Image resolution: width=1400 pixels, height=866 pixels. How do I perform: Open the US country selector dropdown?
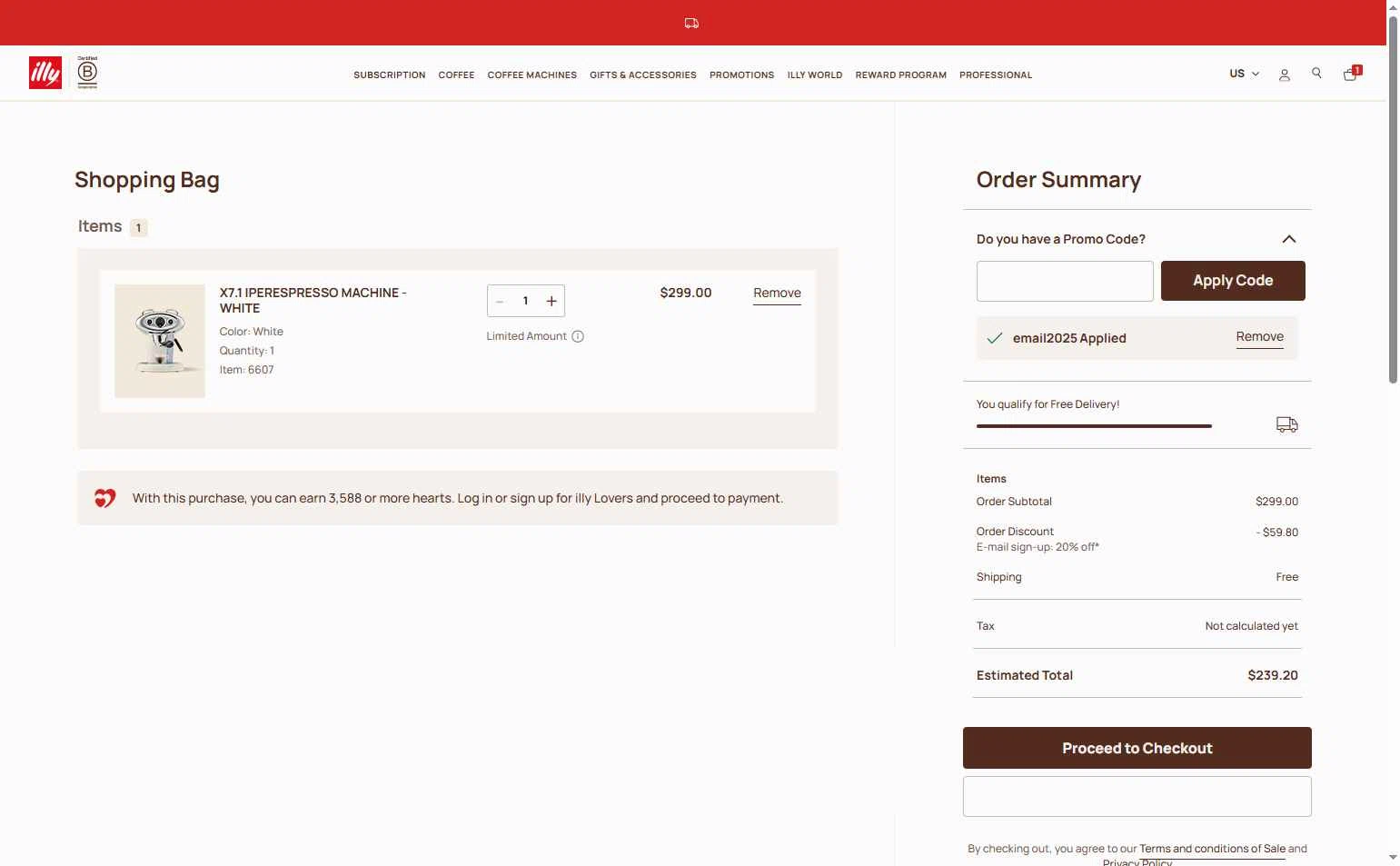click(1244, 74)
